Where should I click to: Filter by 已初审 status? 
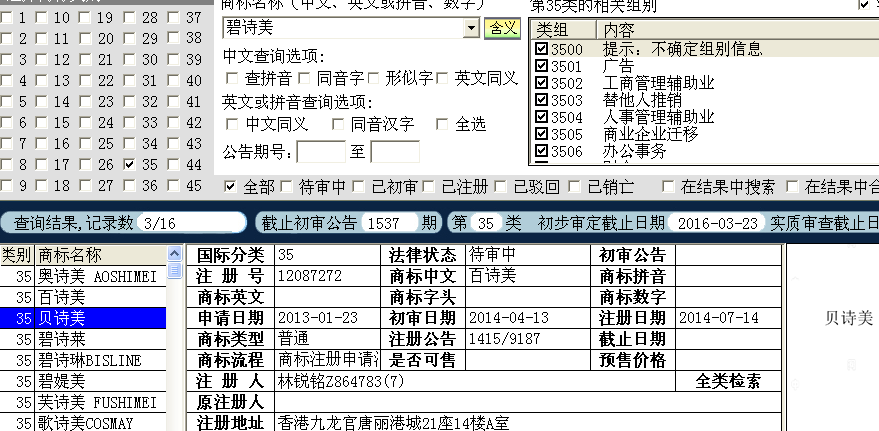click(358, 187)
